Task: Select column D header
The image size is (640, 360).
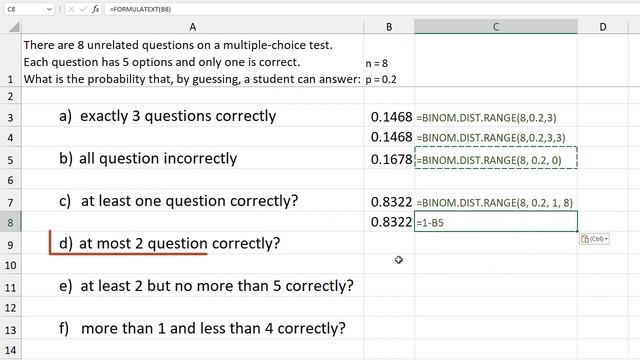Action: [x=603, y=27]
